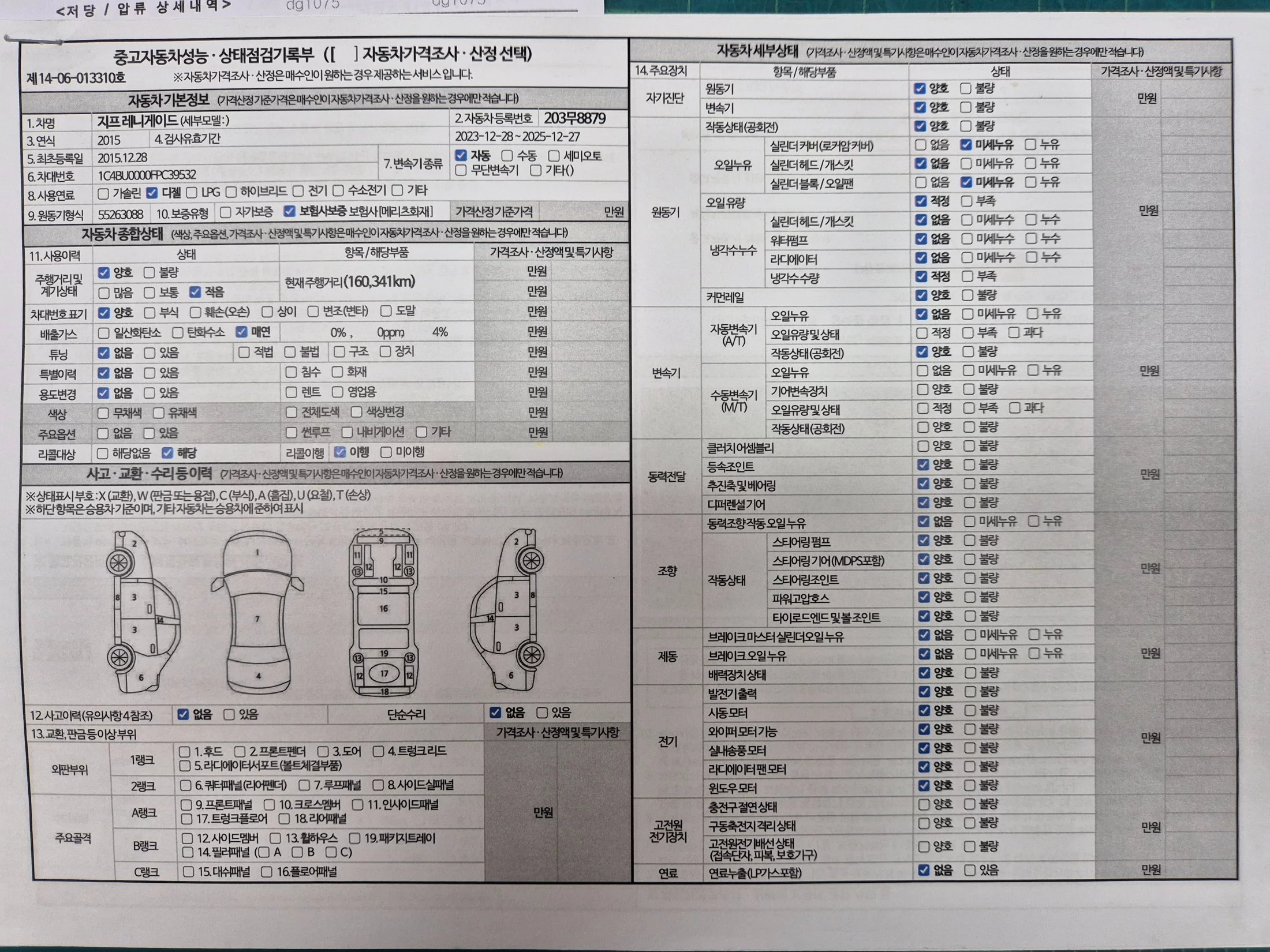Select hood area 1 on top-view diagram
This screenshot has height=952, width=1270.
point(257,552)
